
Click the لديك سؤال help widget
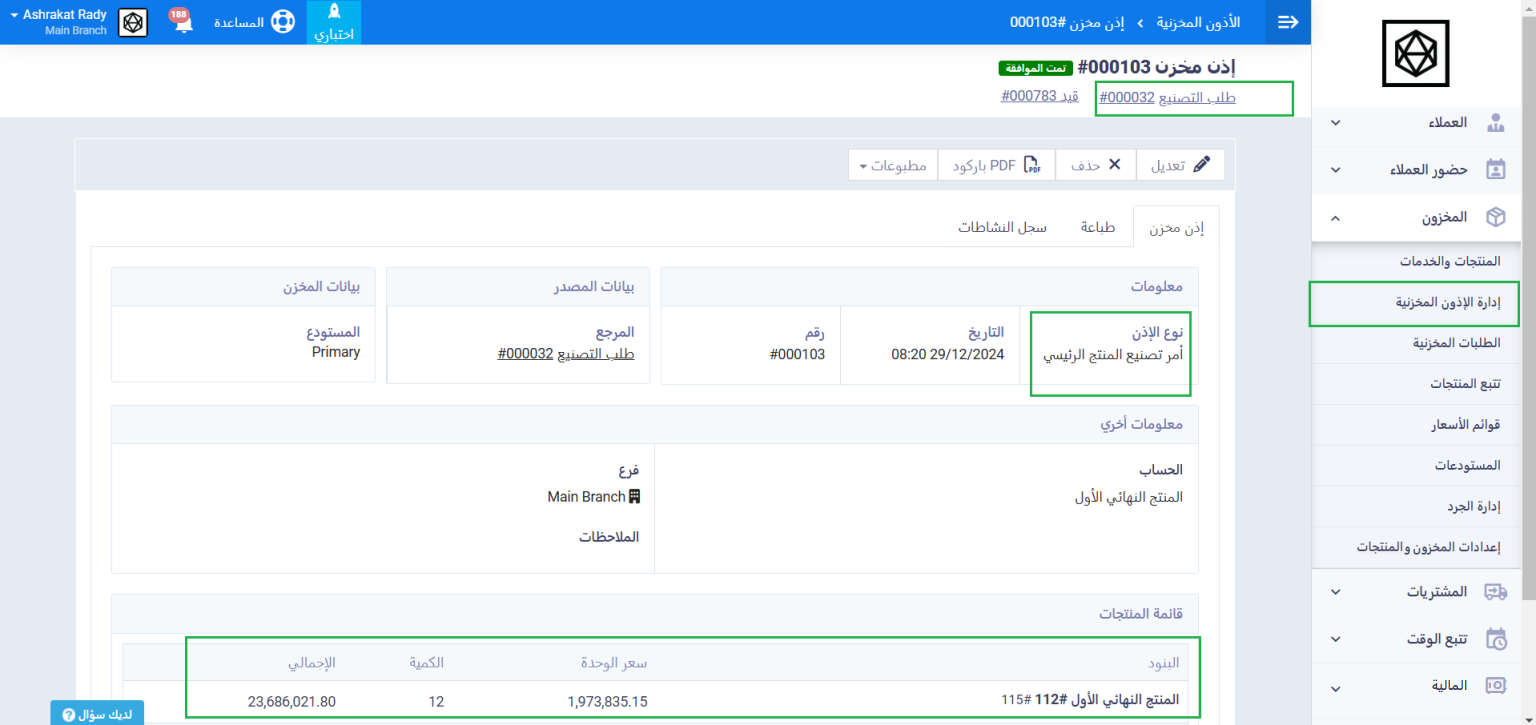tap(97, 714)
